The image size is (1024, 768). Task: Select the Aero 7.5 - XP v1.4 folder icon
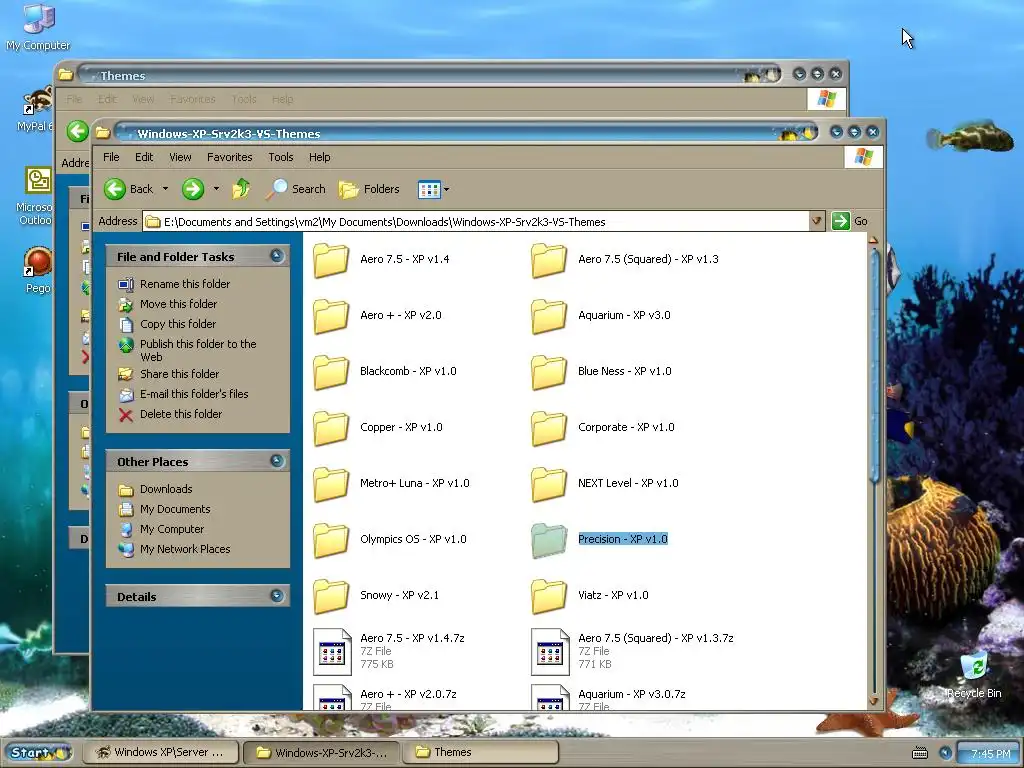coord(331,260)
